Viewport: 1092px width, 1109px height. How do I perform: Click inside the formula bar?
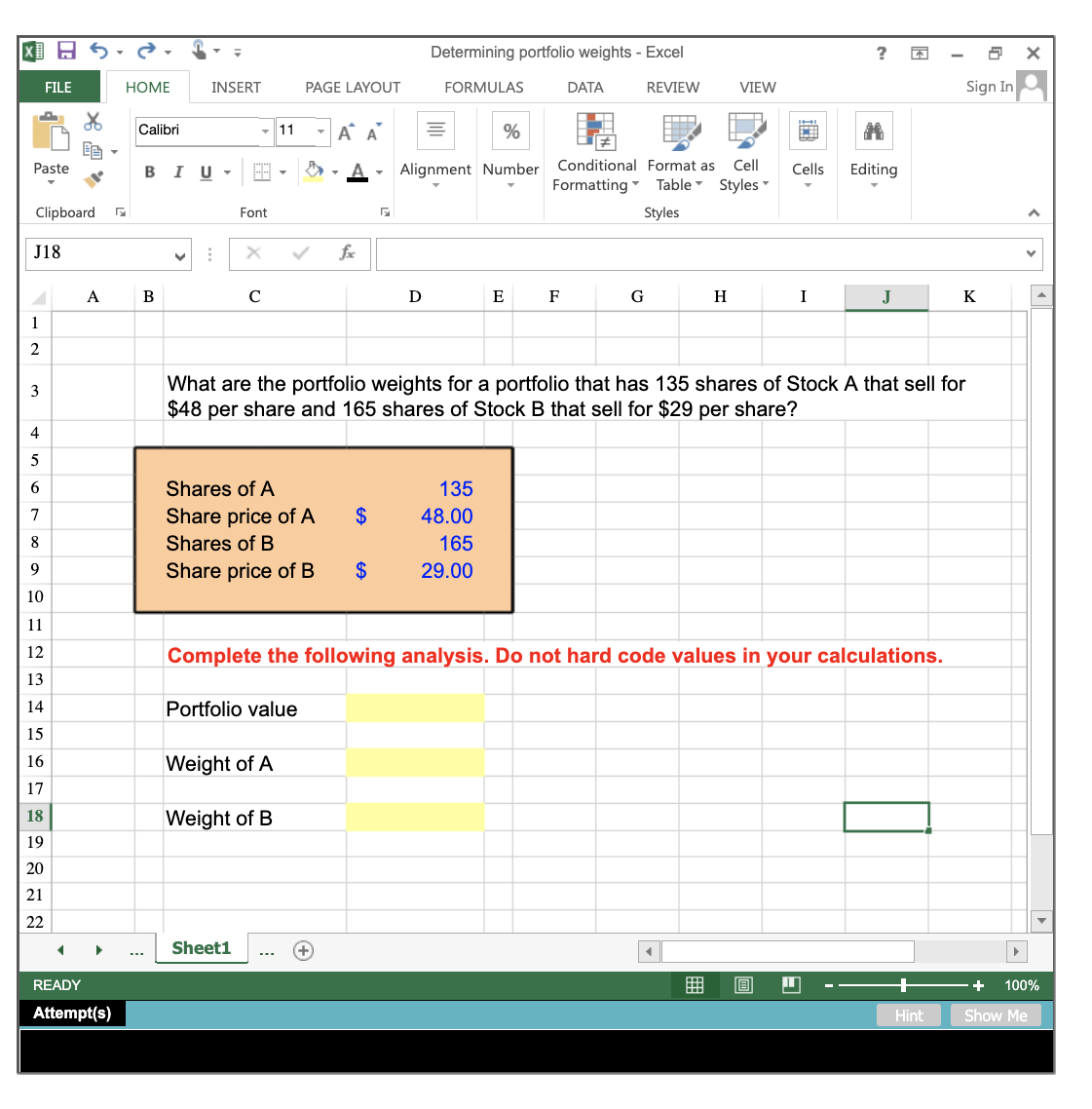(682, 253)
